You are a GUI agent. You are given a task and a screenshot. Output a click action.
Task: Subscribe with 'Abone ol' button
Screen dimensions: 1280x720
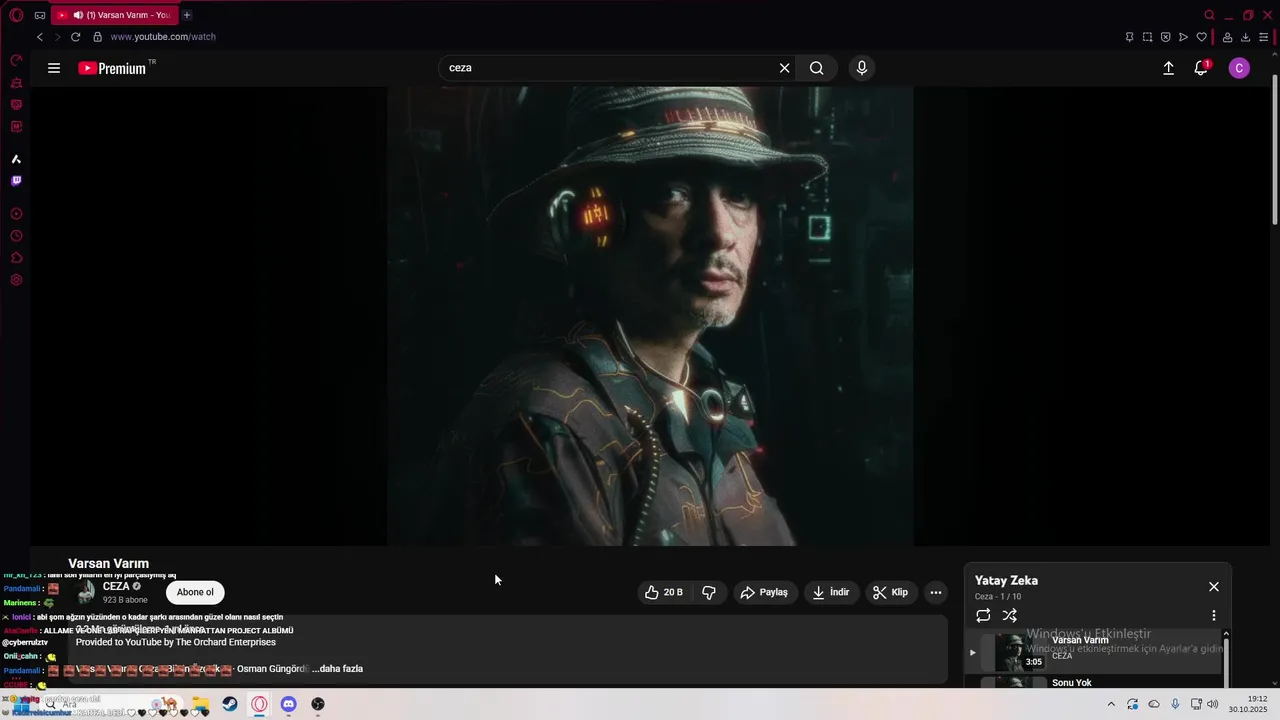195,592
